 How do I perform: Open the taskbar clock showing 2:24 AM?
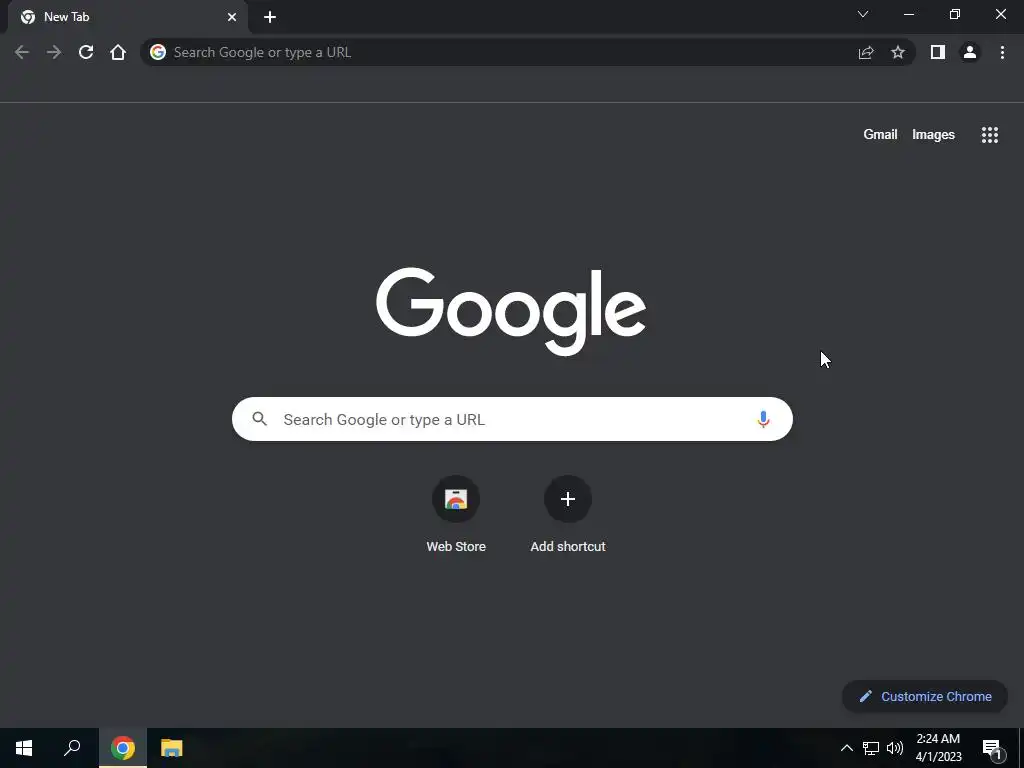point(938,748)
